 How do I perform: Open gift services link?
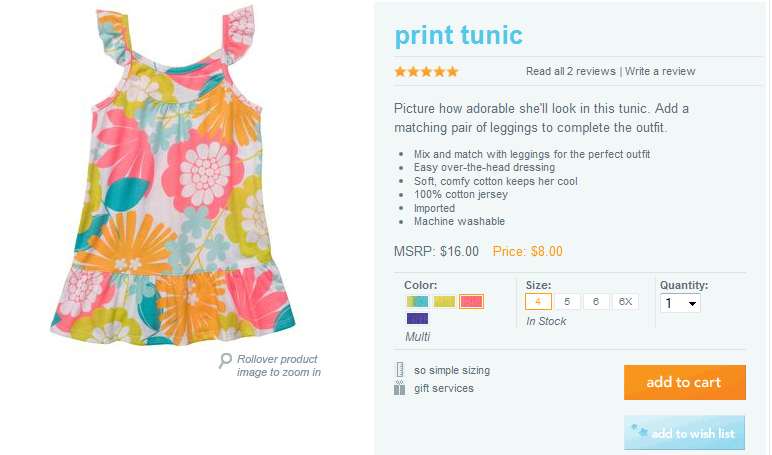[444, 388]
